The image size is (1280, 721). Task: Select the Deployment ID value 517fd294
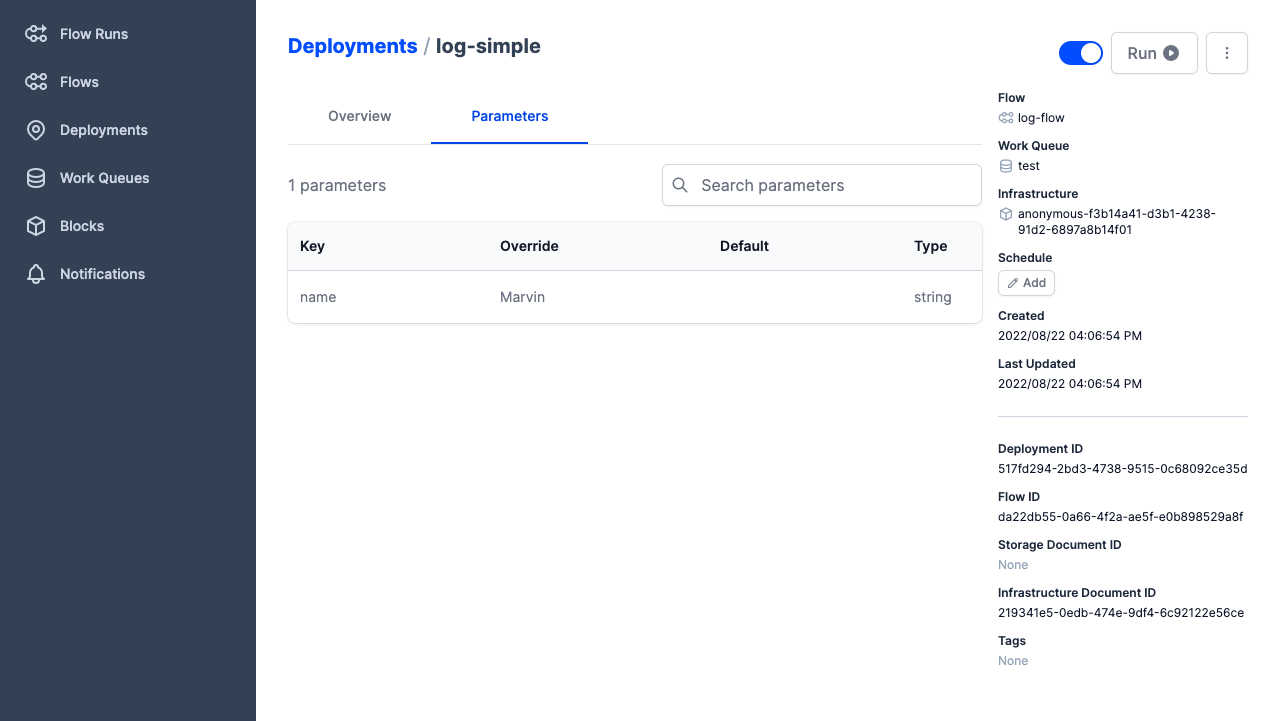click(x=1123, y=469)
